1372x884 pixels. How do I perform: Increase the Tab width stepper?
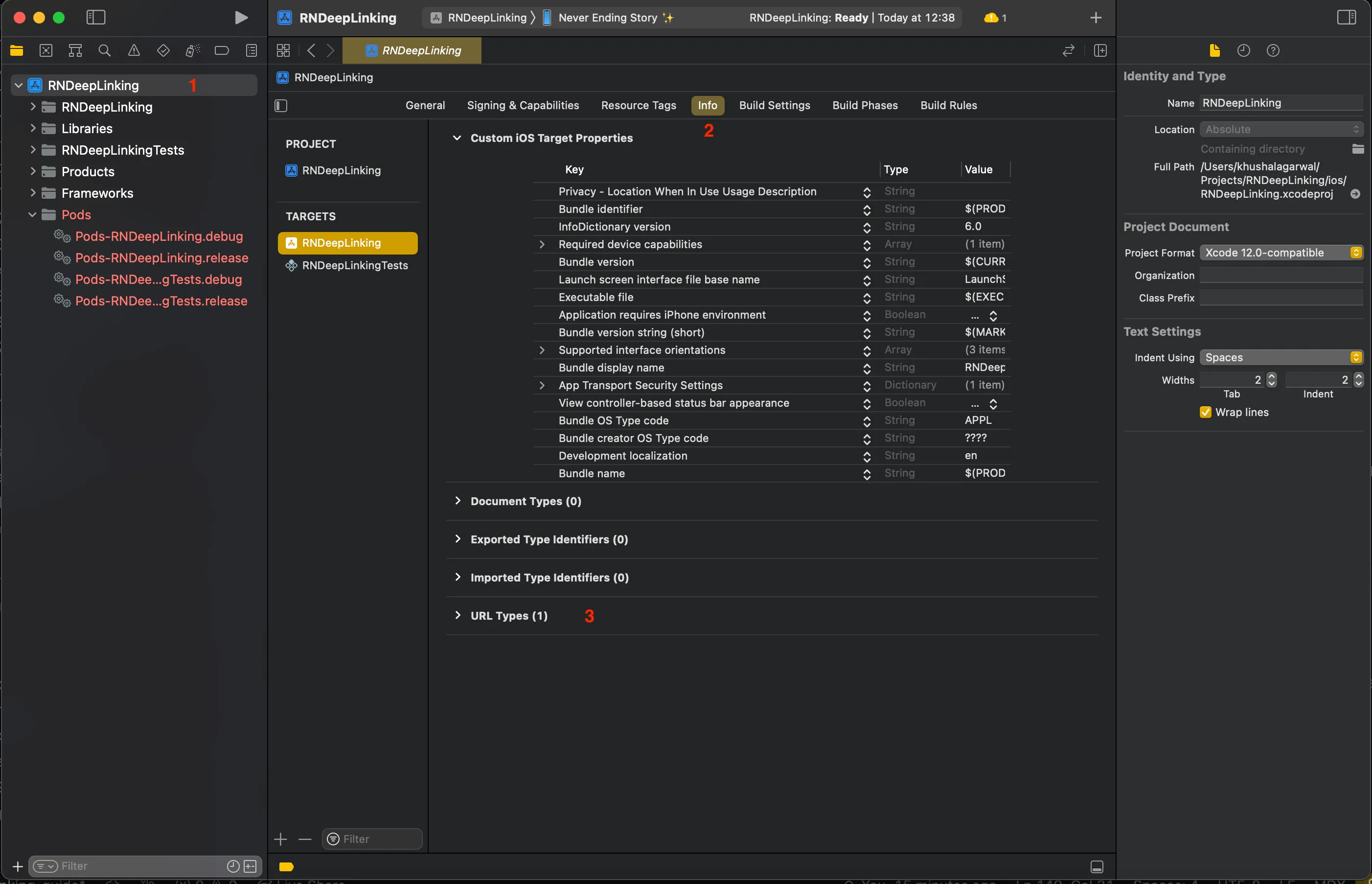coord(1272,376)
